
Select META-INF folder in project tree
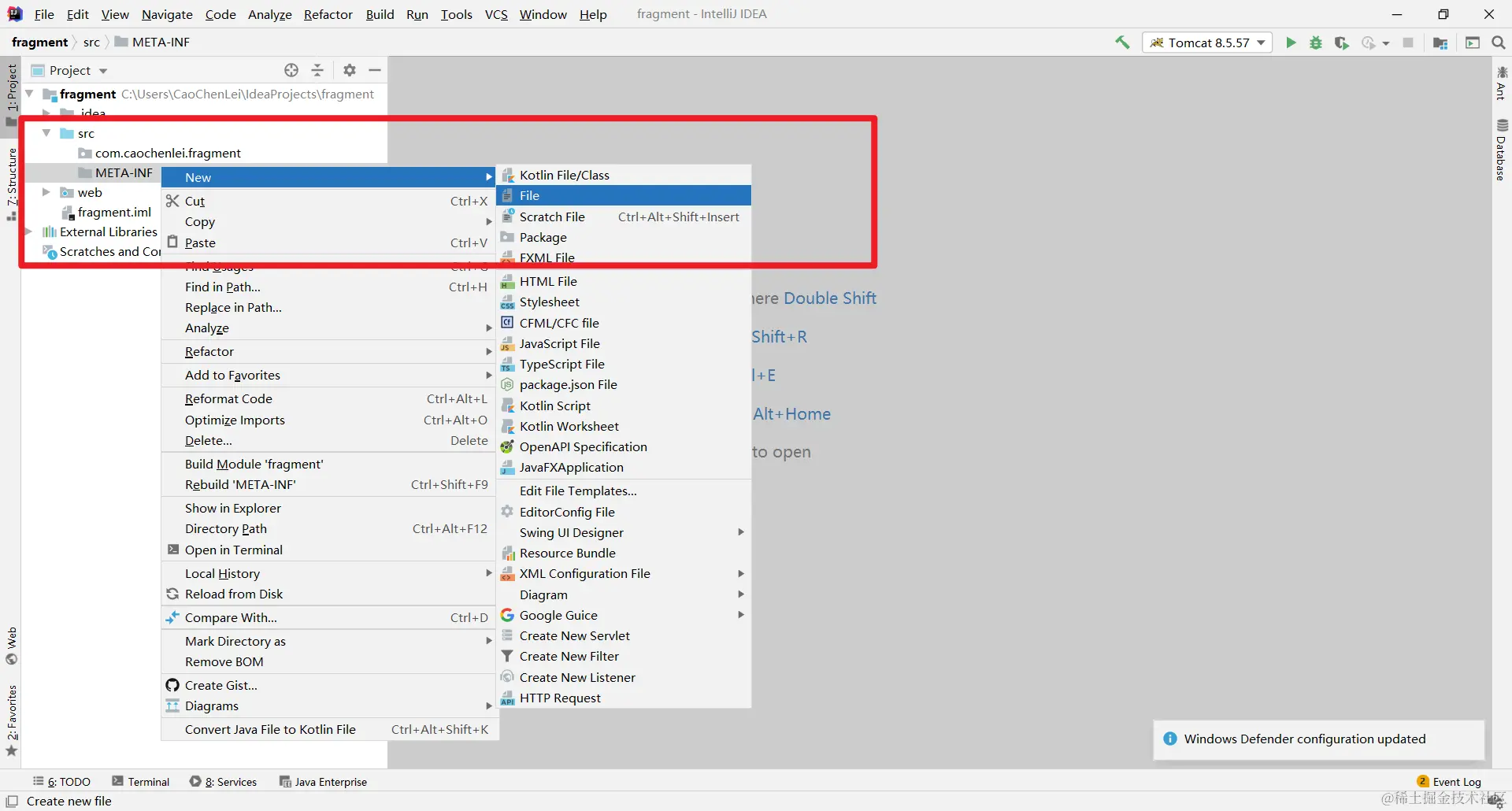click(x=124, y=172)
